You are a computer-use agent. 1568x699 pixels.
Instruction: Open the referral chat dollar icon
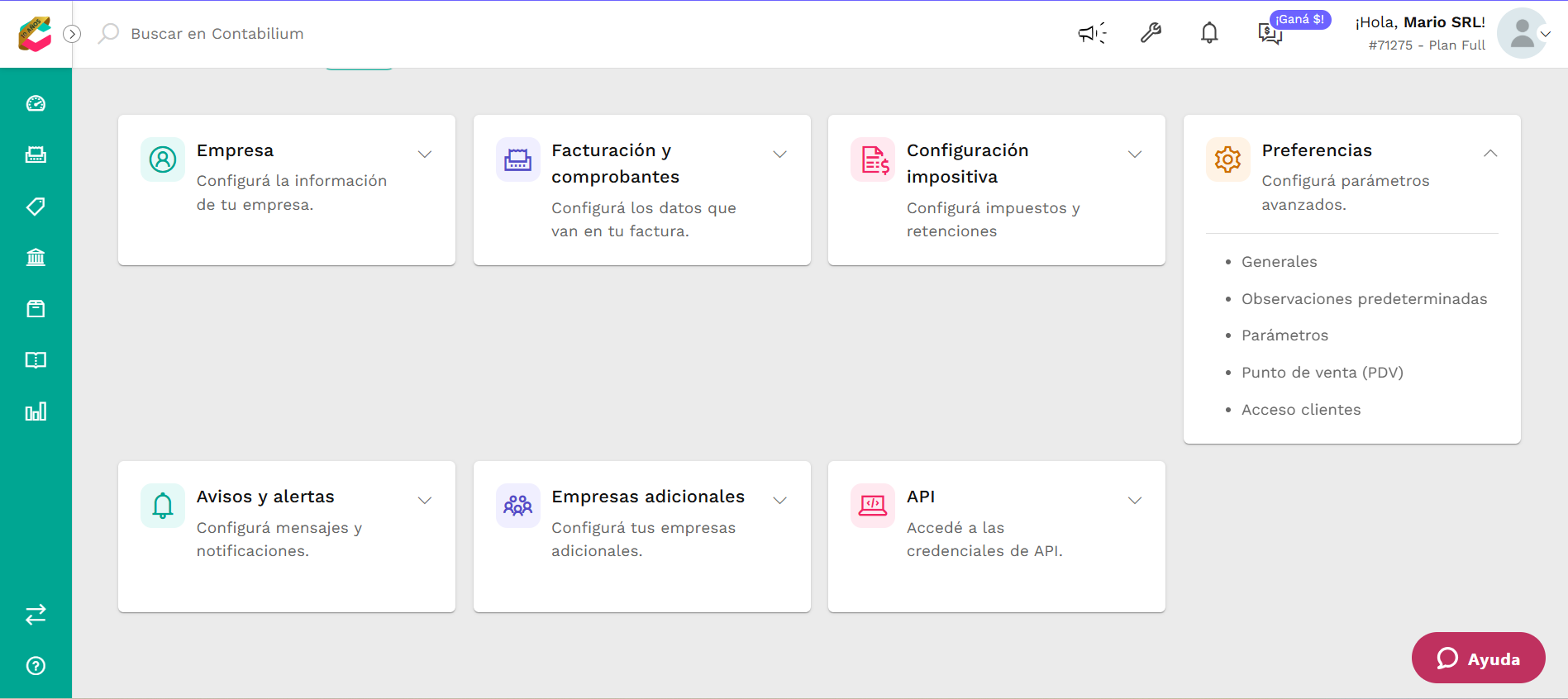1270,34
